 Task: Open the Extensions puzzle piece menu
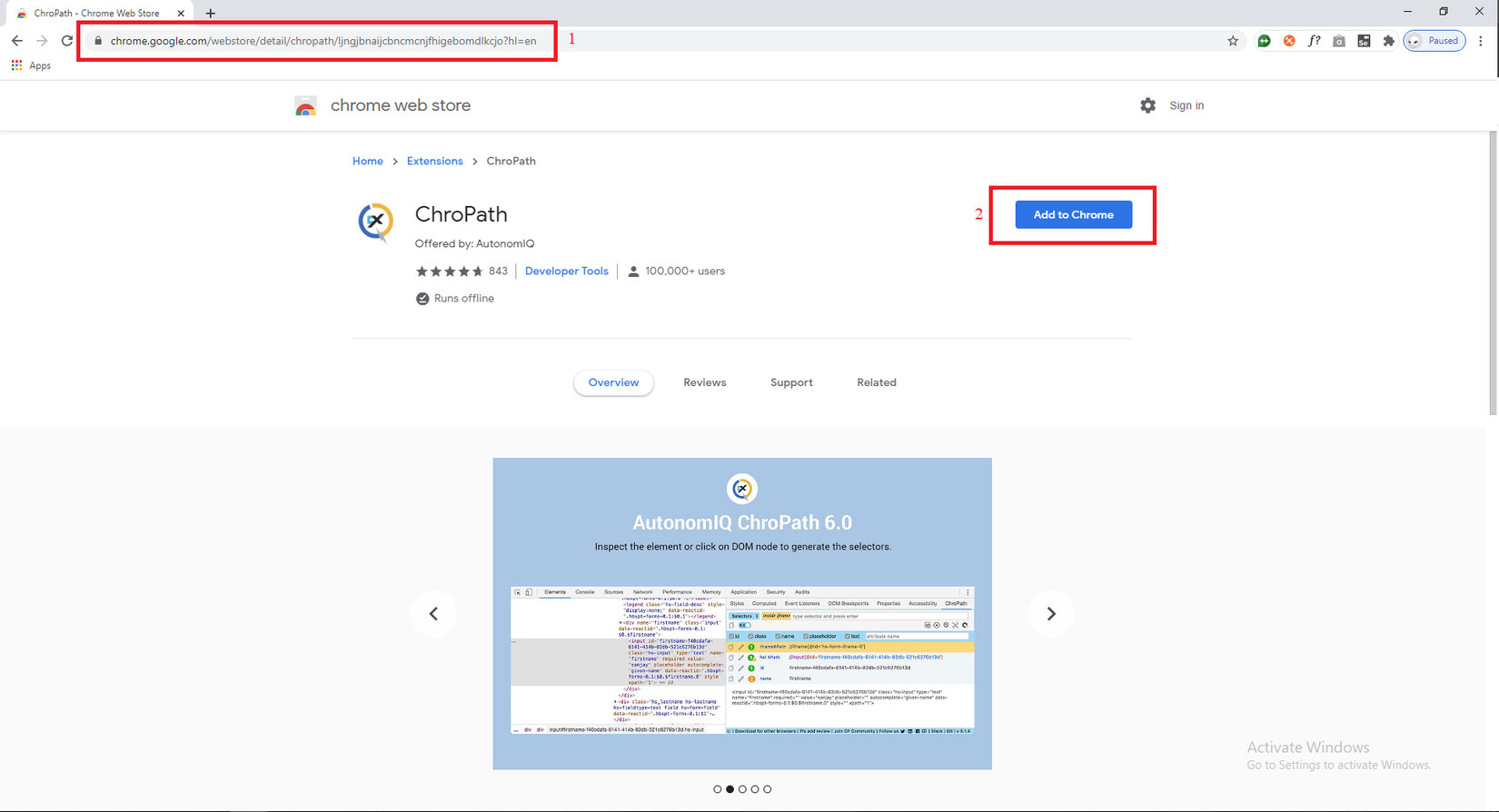1388,41
